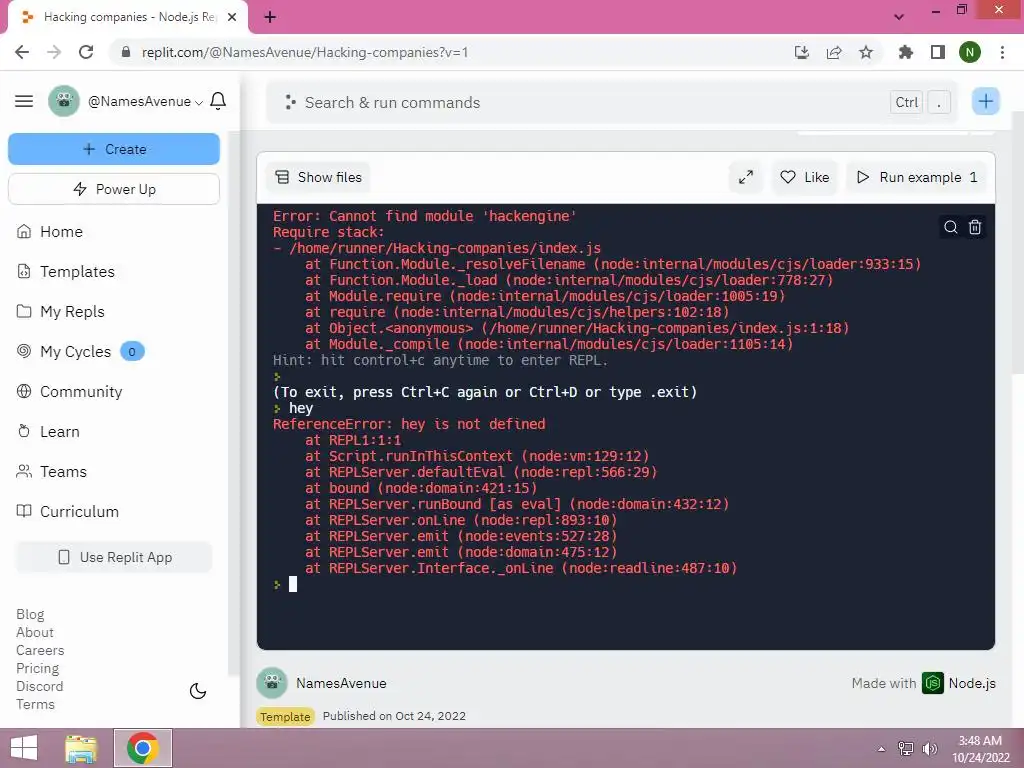Click the 'hey' command text in console
Viewport: 1024px width, 768px height.
pyautogui.click(x=300, y=408)
